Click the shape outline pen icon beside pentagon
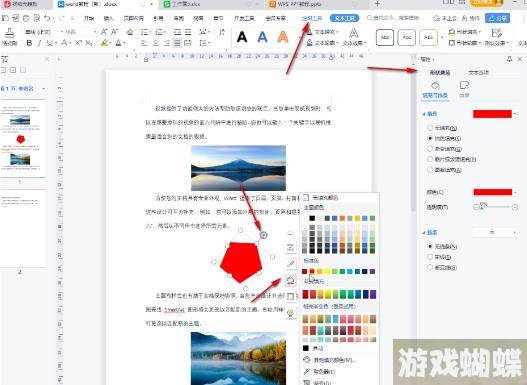This screenshot has height=385, width=527. [291, 264]
